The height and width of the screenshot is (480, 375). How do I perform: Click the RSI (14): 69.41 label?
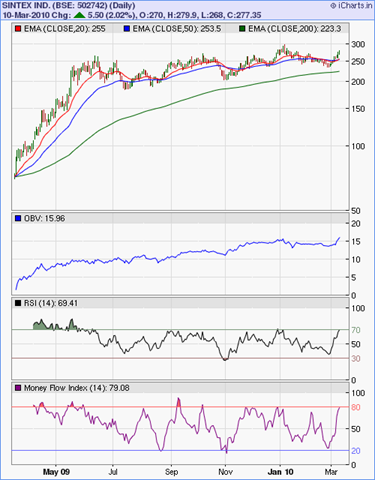point(51,303)
